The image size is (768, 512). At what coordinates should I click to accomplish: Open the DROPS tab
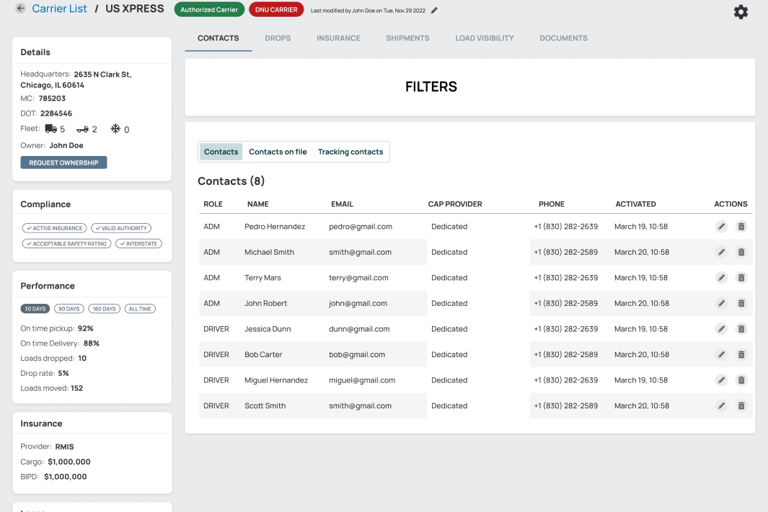(x=278, y=38)
